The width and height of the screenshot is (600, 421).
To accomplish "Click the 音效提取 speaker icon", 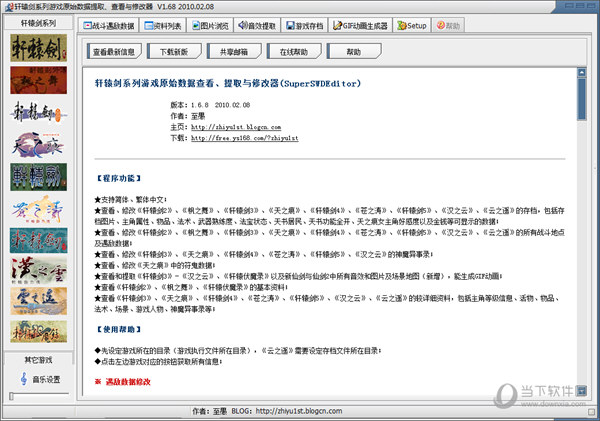I will pos(243,25).
